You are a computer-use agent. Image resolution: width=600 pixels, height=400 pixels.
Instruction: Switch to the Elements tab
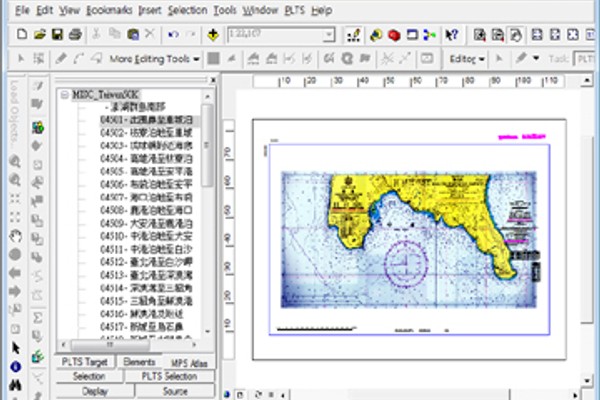(139, 362)
